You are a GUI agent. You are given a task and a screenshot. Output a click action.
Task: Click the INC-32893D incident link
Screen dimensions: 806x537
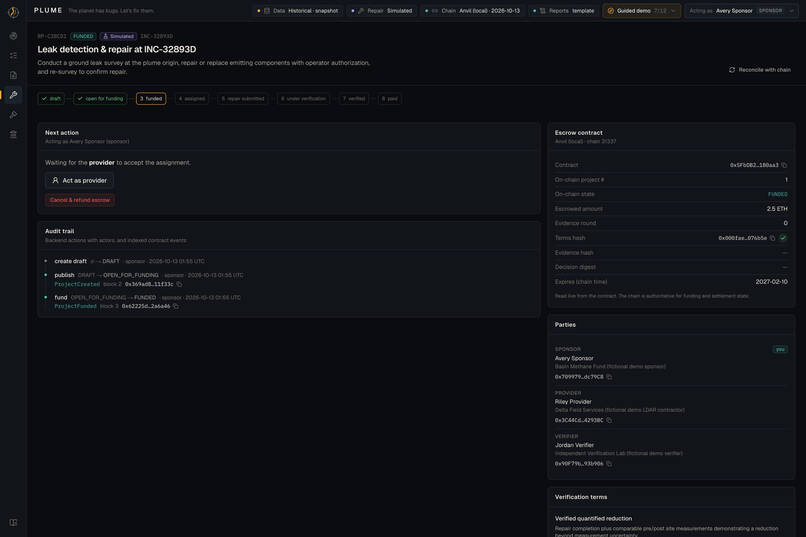pyautogui.click(x=157, y=36)
